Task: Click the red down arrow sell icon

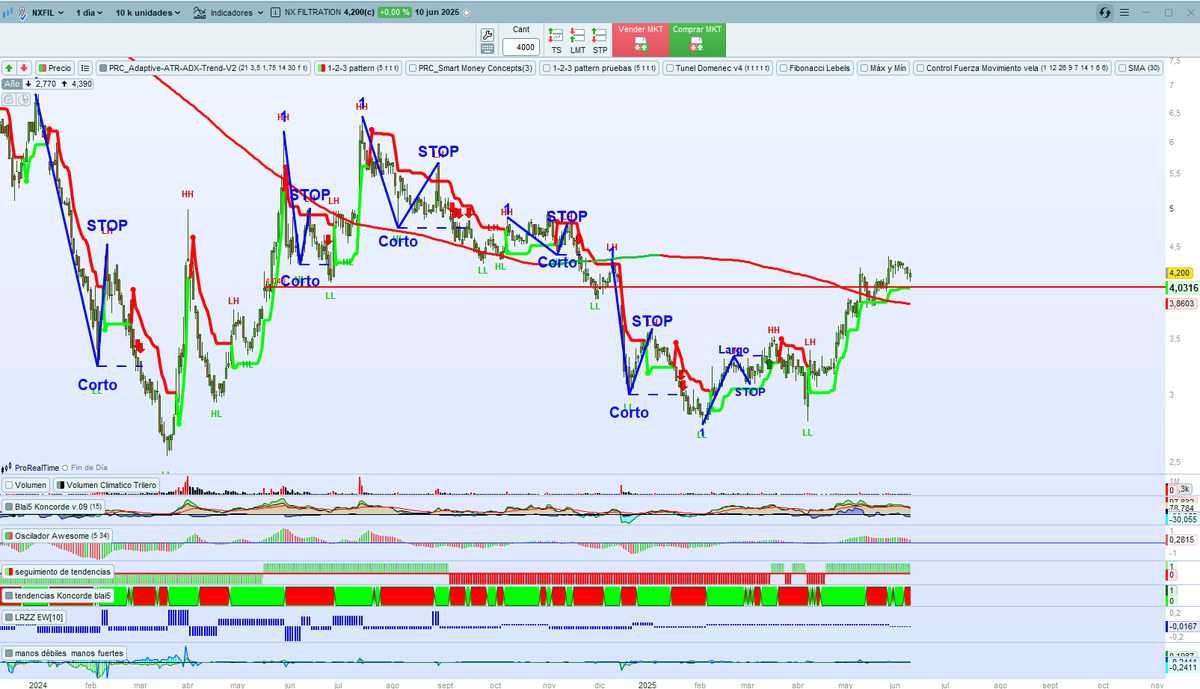Action: (23, 68)
